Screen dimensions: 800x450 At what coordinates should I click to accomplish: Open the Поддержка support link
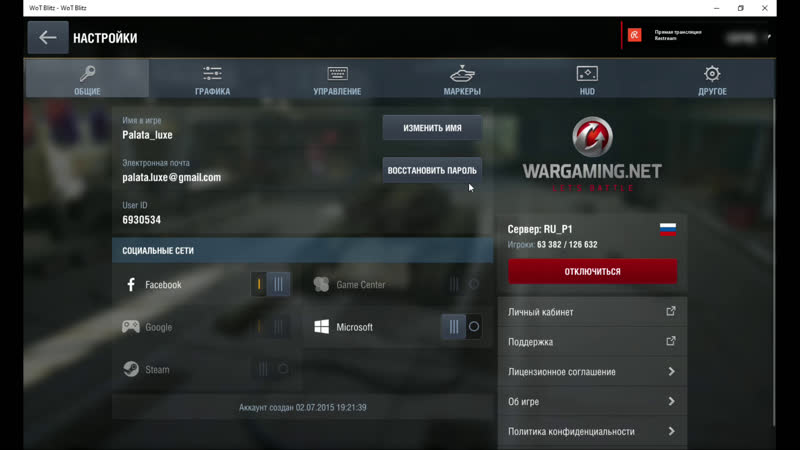(592, 342)
